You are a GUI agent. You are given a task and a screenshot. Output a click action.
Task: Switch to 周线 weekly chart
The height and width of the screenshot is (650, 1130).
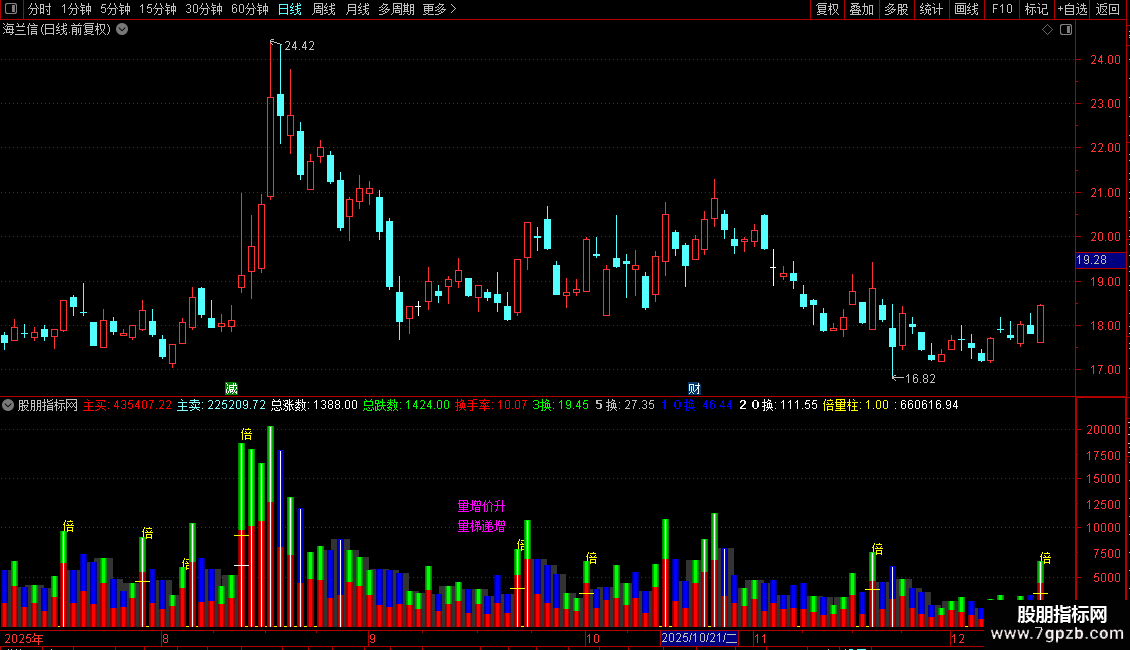[x=324, y=9]
